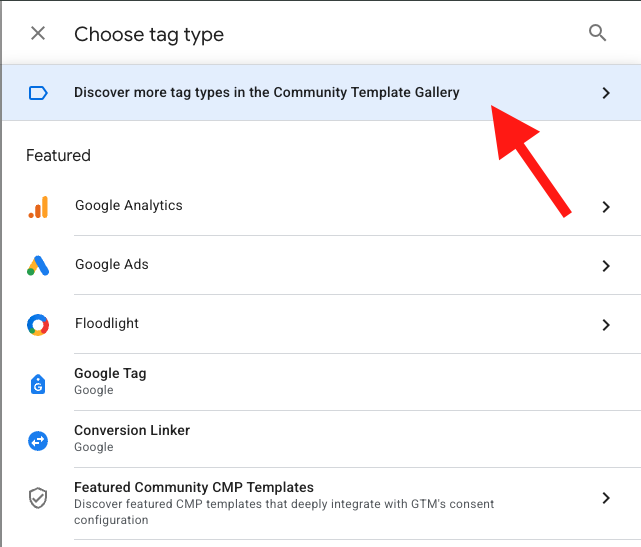Choose the Google Tag option
641x547 pixels.
tap(110, 374)
